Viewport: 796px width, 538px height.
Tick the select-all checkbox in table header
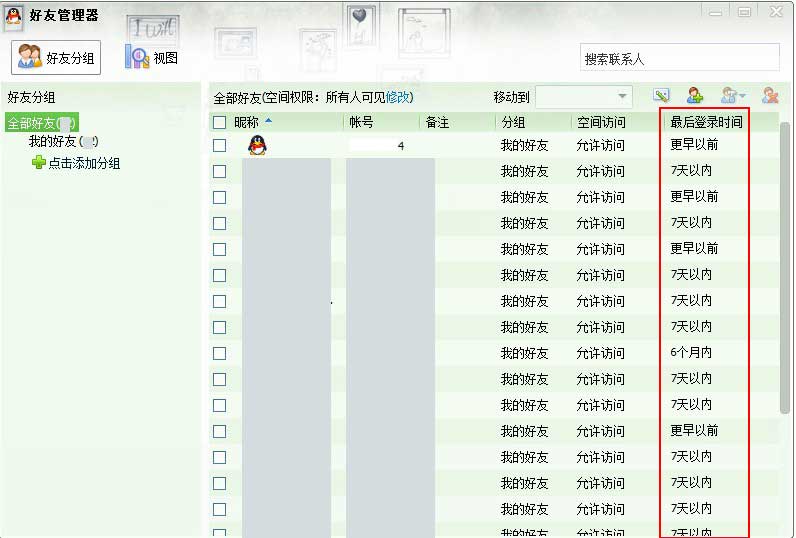219,122
